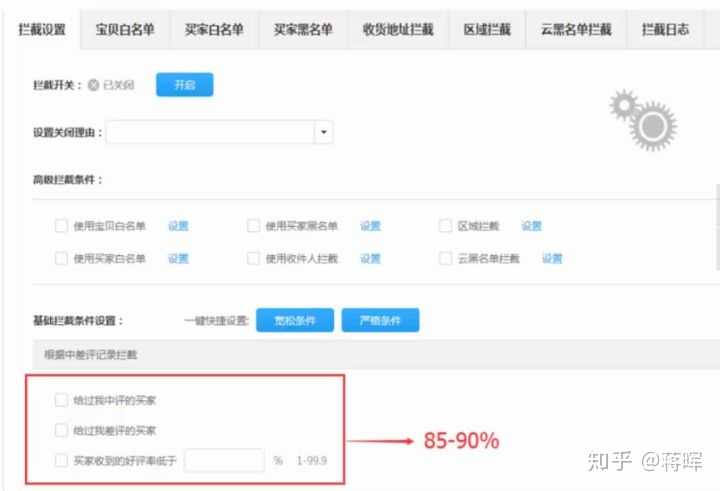Check 买家收到的好评率低于 checkbox

[61, 460]
